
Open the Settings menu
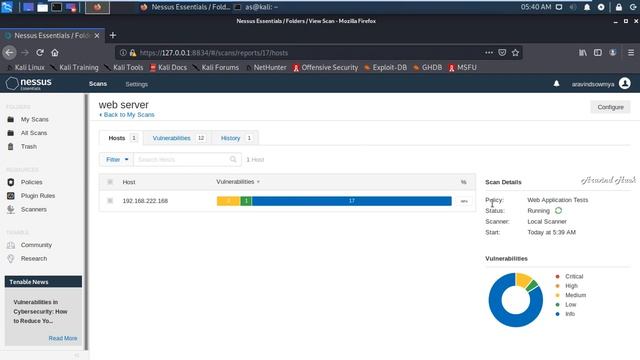(137, 84)
